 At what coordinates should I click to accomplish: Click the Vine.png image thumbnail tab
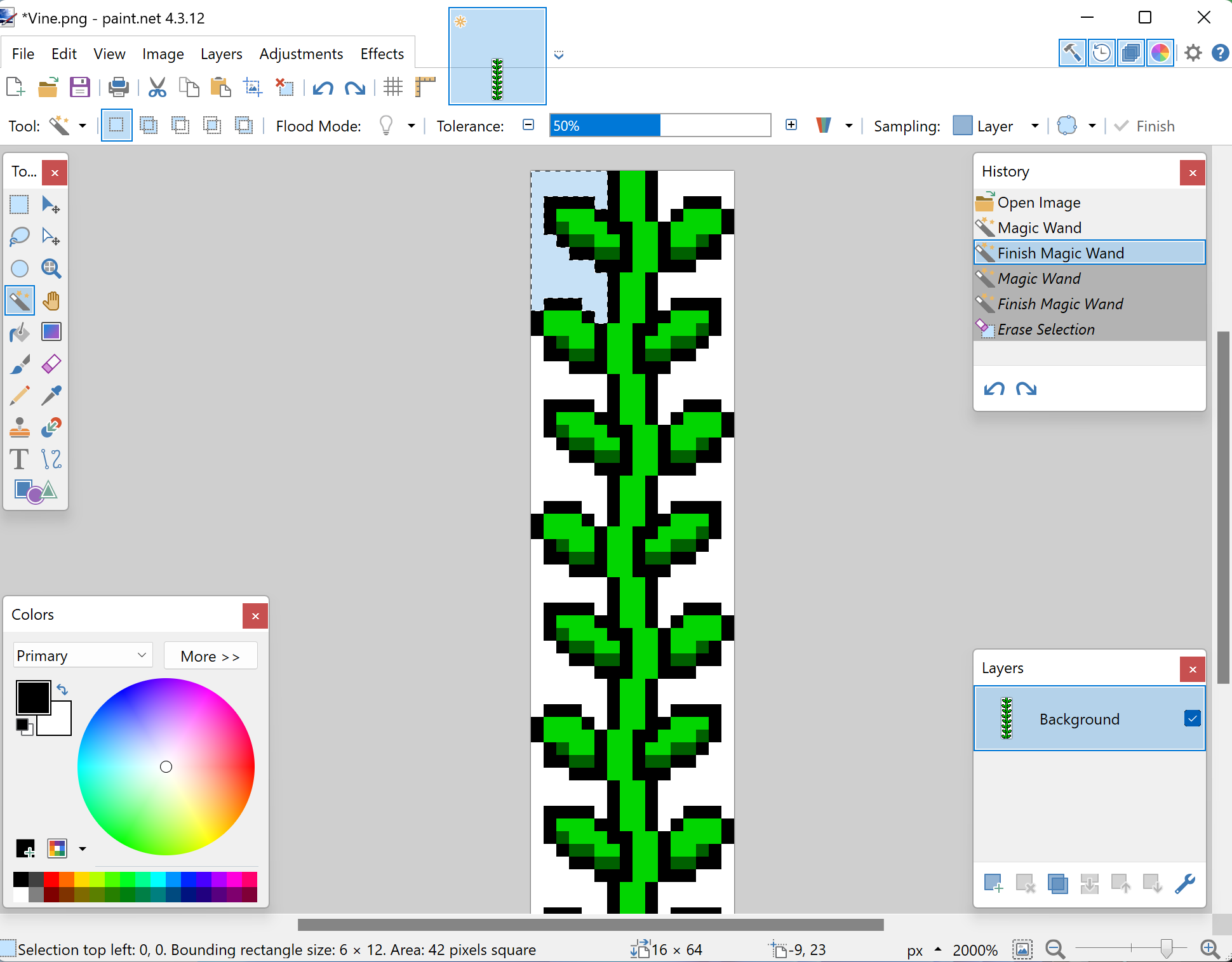click(x=497, y=56)
